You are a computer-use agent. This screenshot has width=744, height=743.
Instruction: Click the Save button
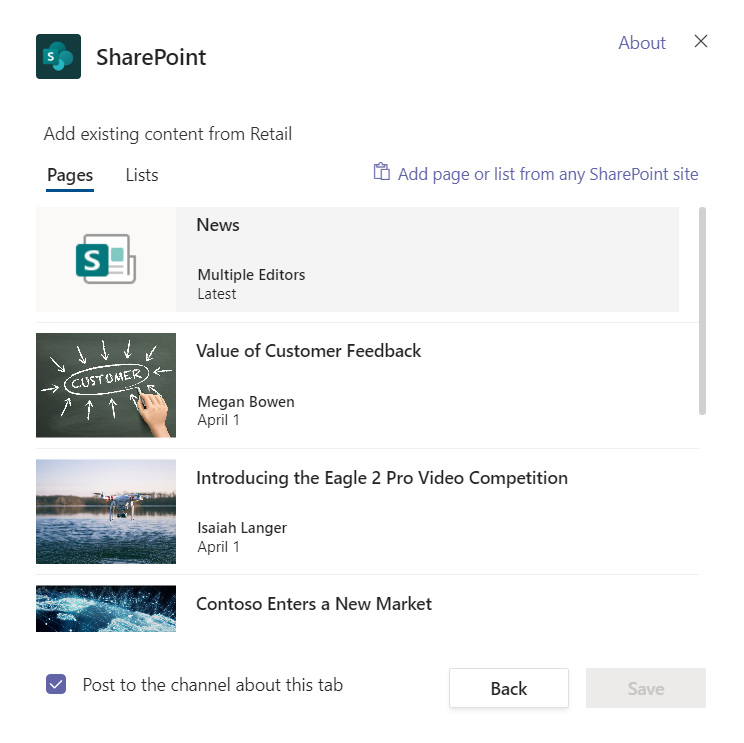646,688
